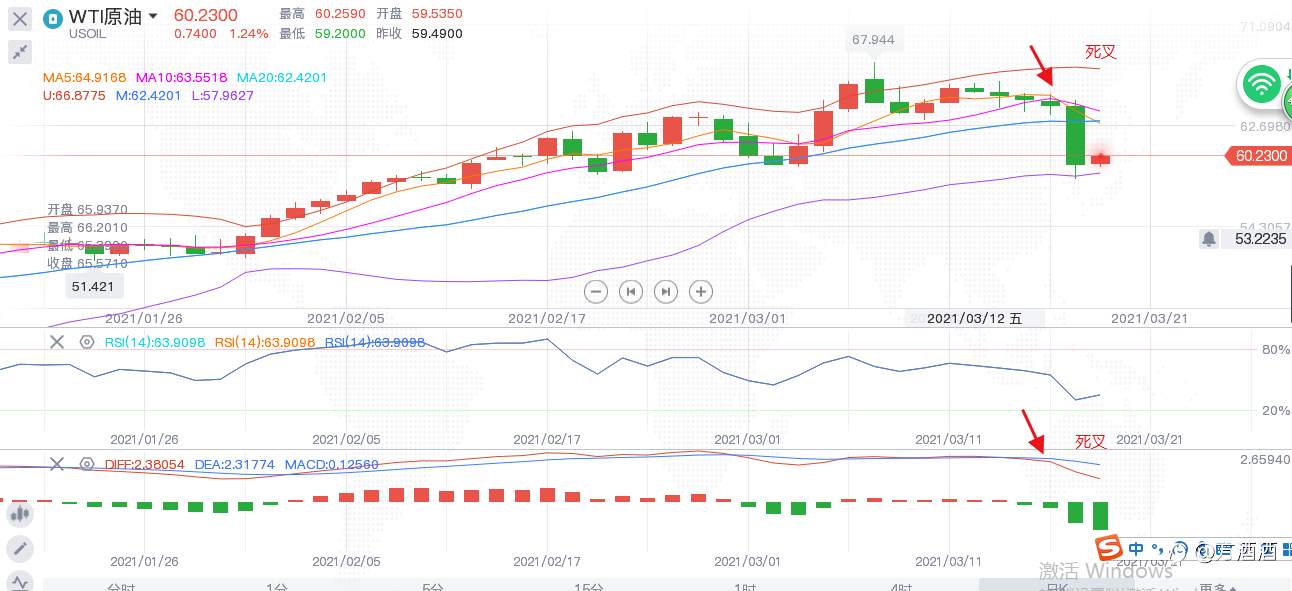Close the MACD indicator panel

pyautogui.click(x=57, y=464)
